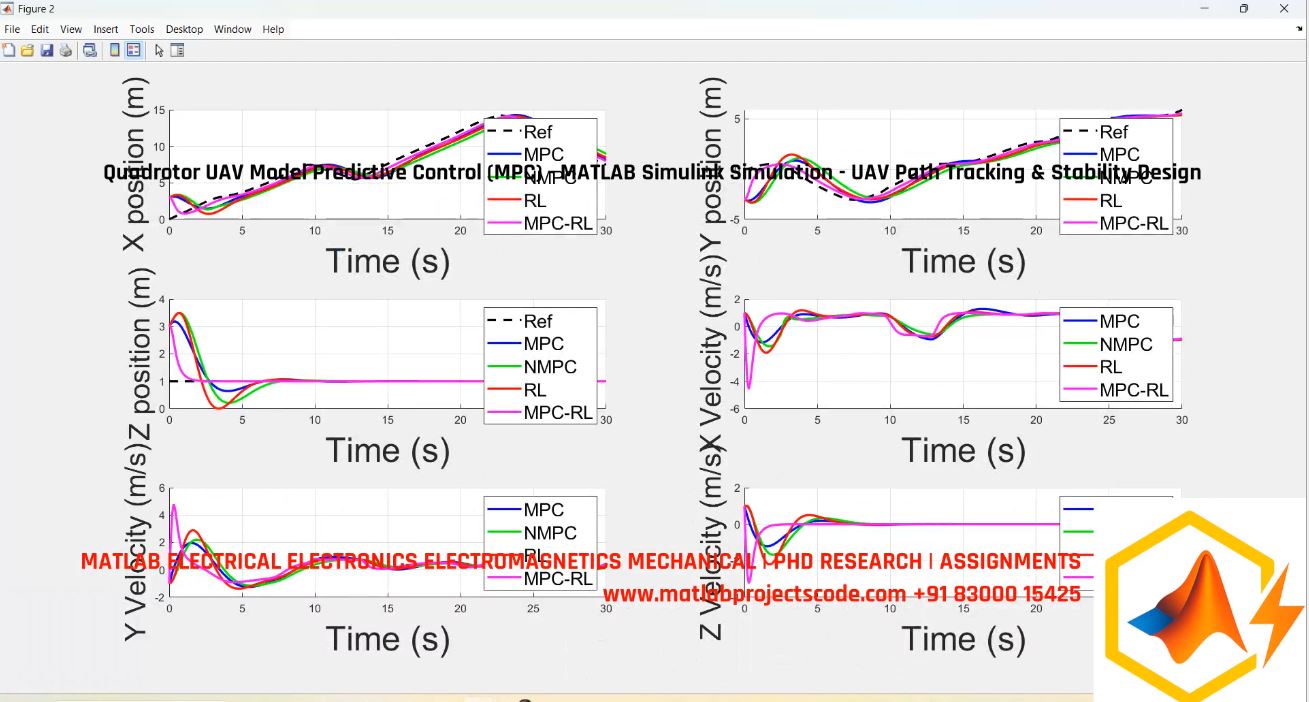The image size is (1309, 702).
Task: Activate the Edit Plot arrow tool
Action: (159, 50)
